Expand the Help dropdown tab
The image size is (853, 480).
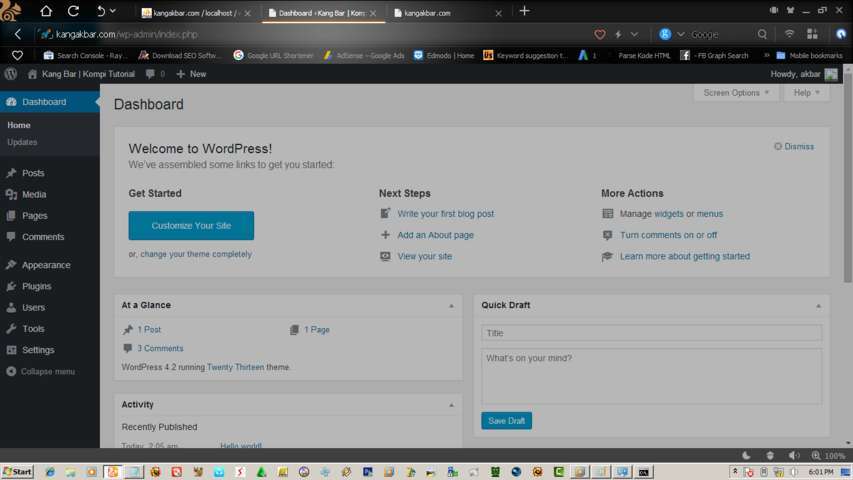tap(806, 93)
